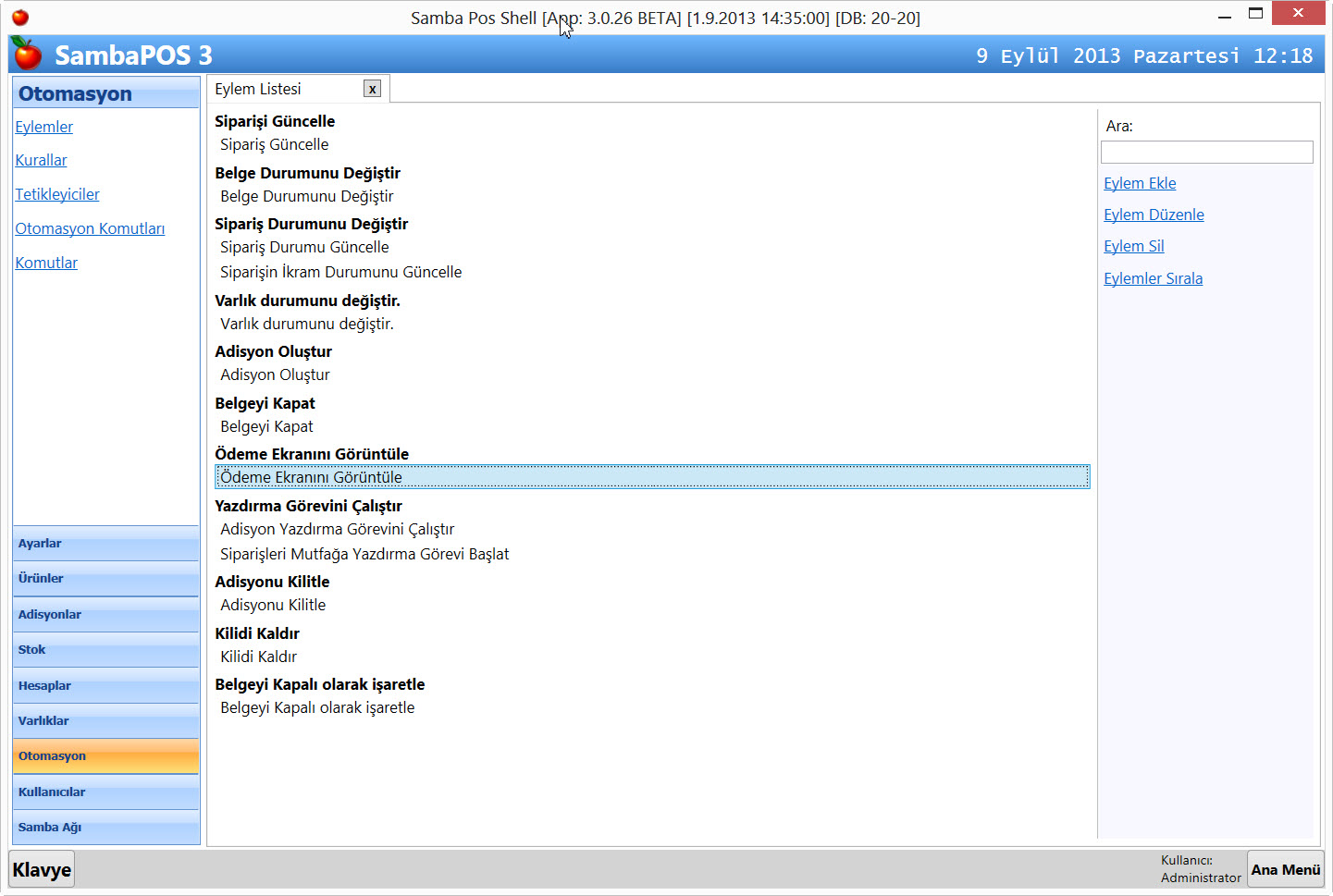This screenshot has height=896, width=1333.
Task: Open the Kullanıcılar section
Action: (x=105, y=792)
